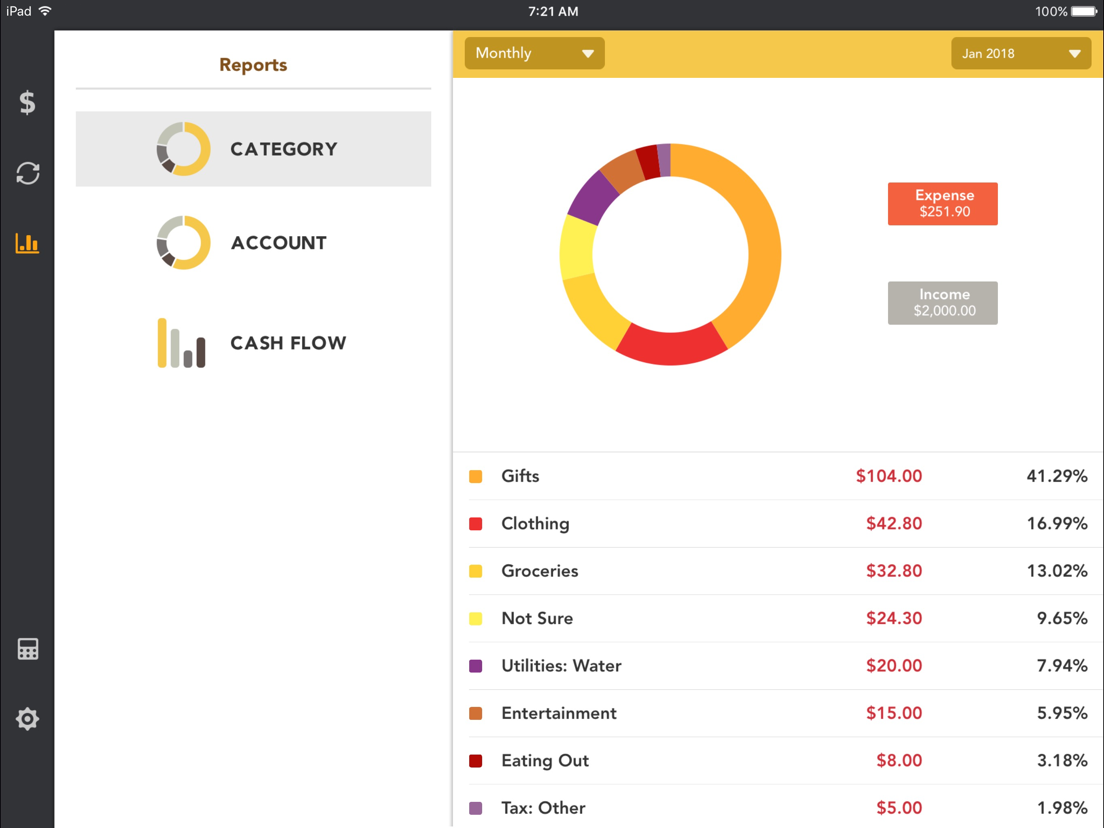This screenshot has height=828, width=1104.
Task: Tap the 3.18% Eating Out percentage
Action: point(1062,760)
